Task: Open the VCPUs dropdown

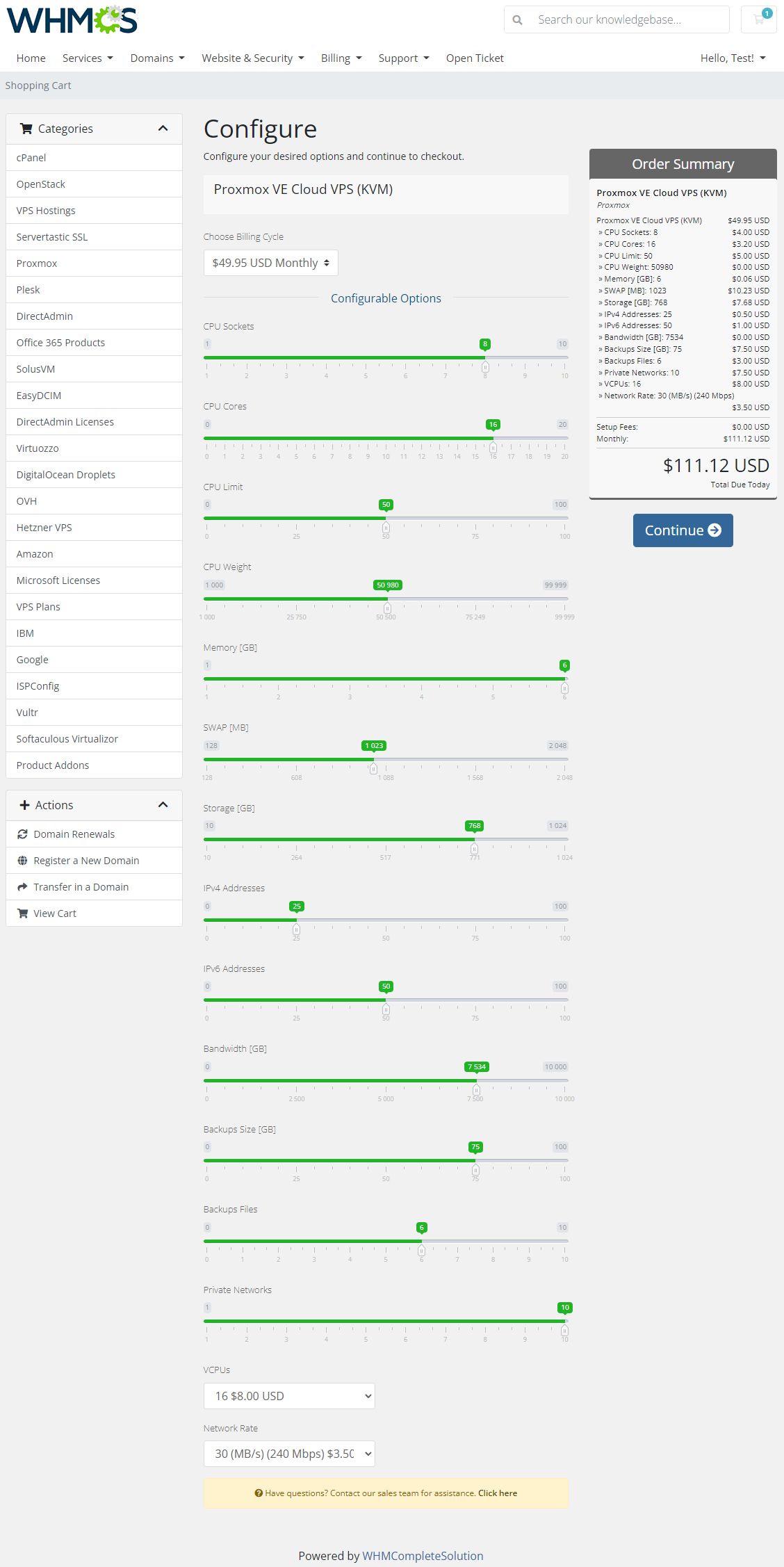Action: 289,1396
